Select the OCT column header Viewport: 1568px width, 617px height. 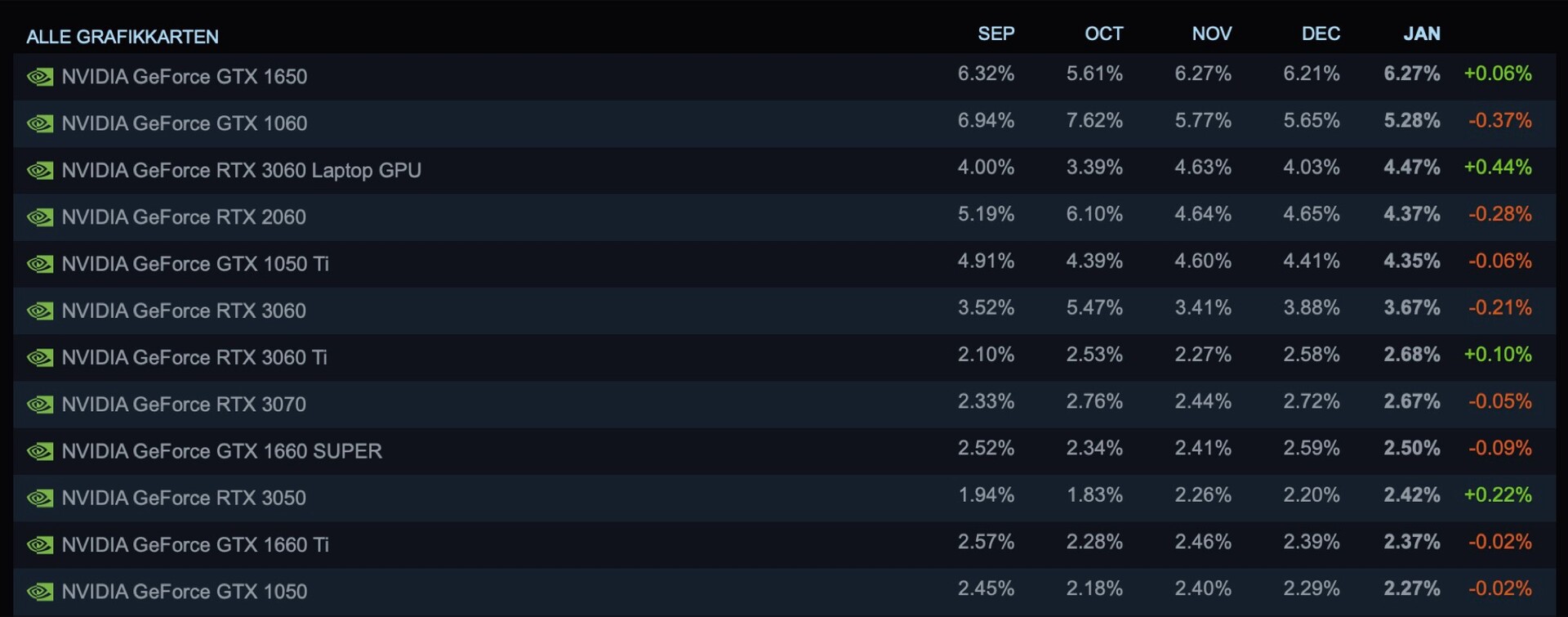click(x=1103, y=34)
